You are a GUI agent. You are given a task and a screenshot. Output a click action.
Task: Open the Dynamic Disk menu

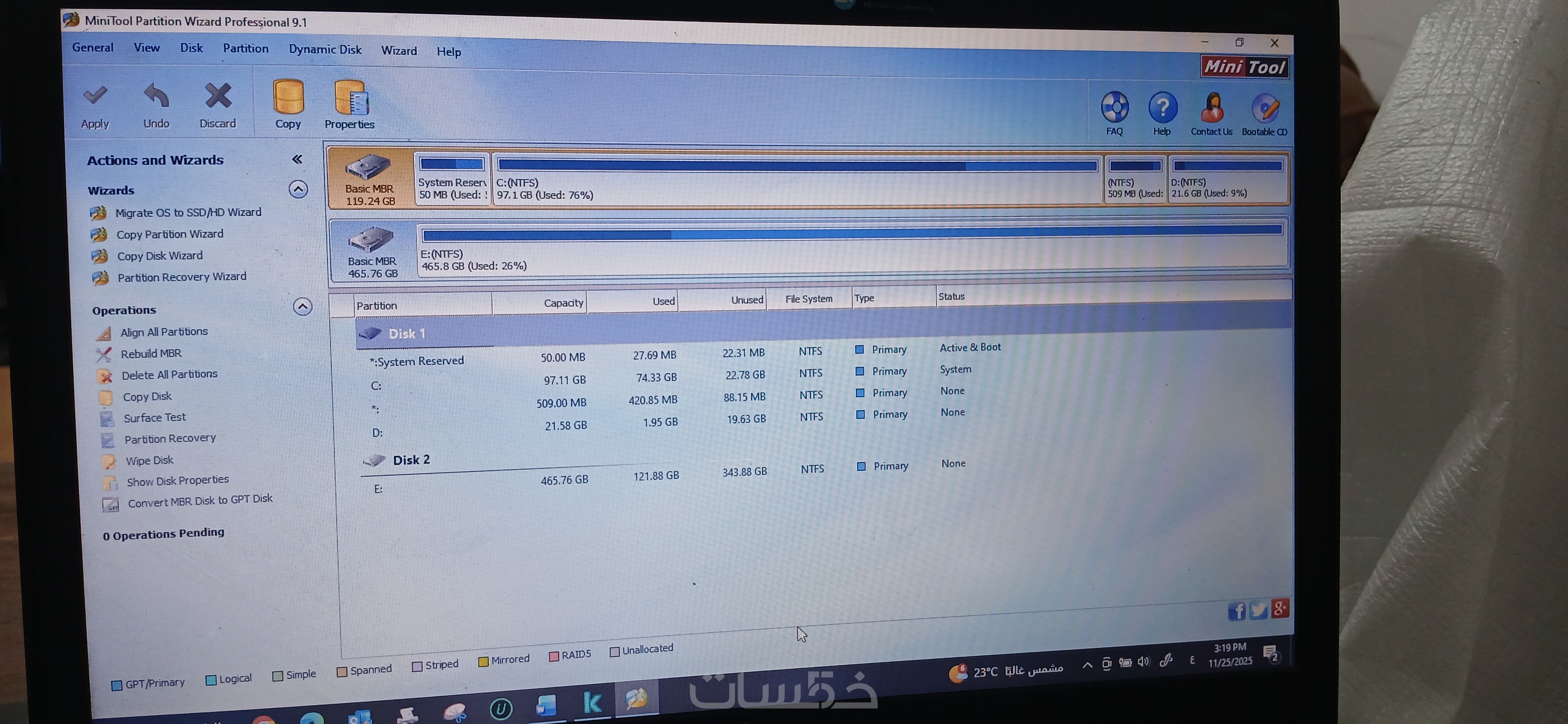[325, 49]
